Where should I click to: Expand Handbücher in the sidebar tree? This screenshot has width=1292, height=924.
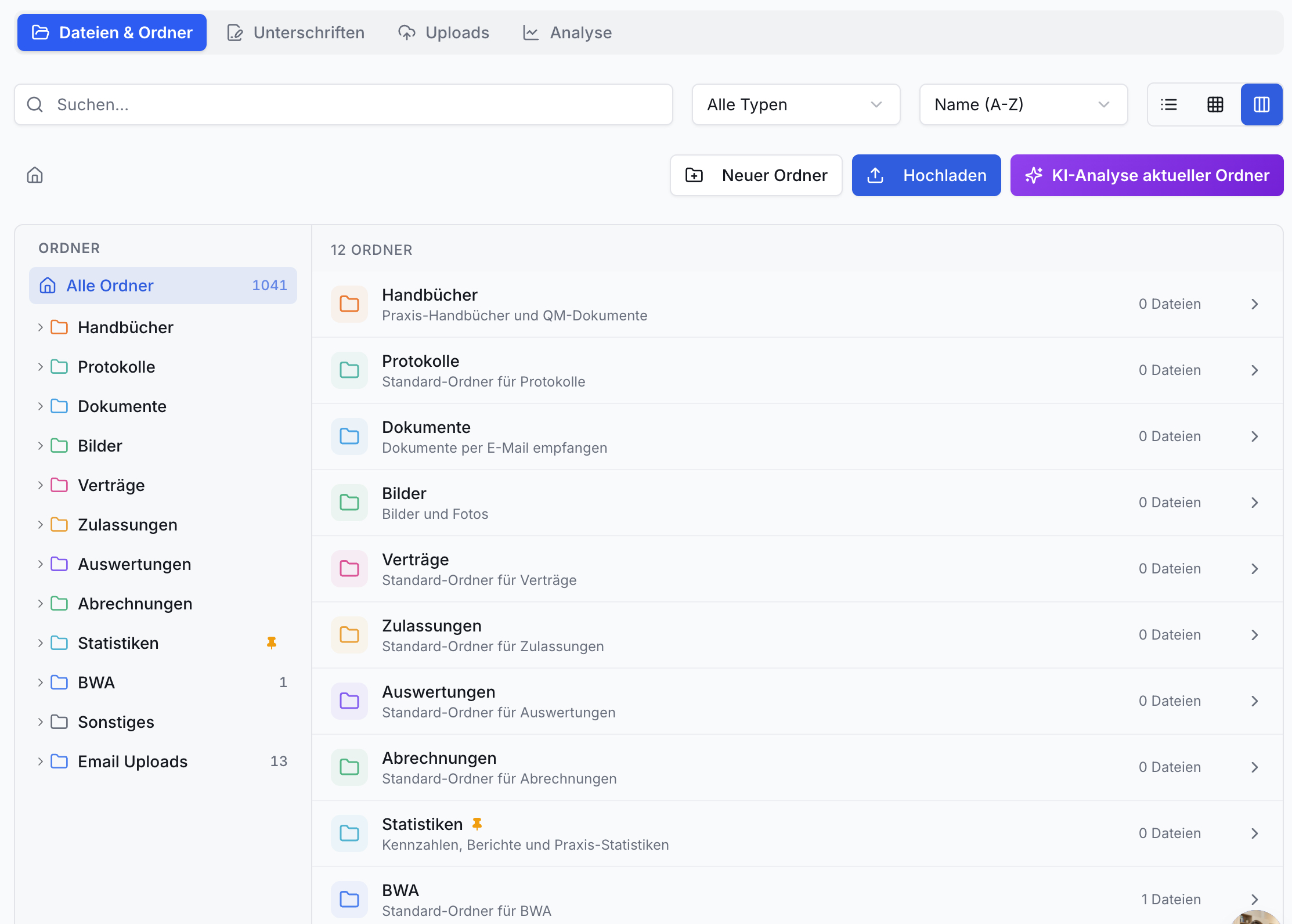[41, 327]
